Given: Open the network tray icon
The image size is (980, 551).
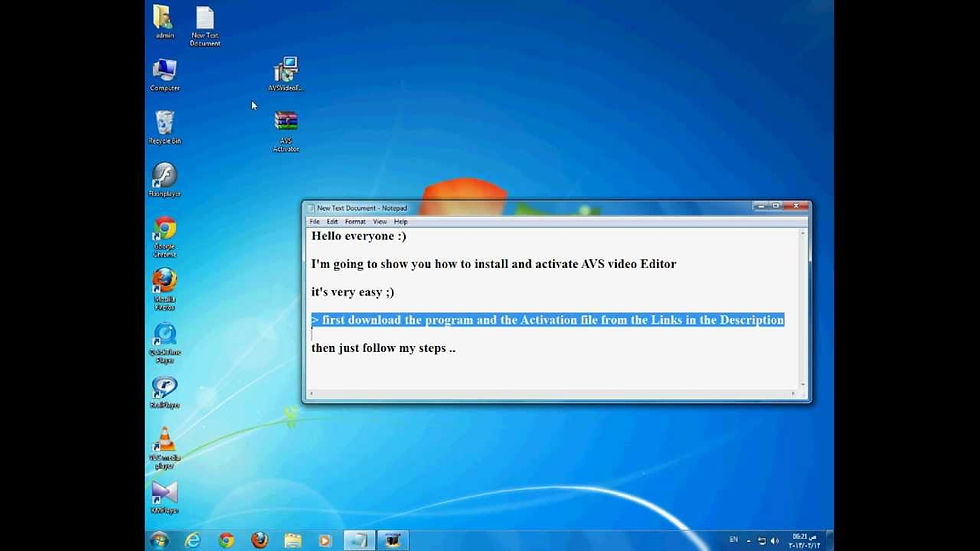Looking at the screenshot, I should point(762,541).
